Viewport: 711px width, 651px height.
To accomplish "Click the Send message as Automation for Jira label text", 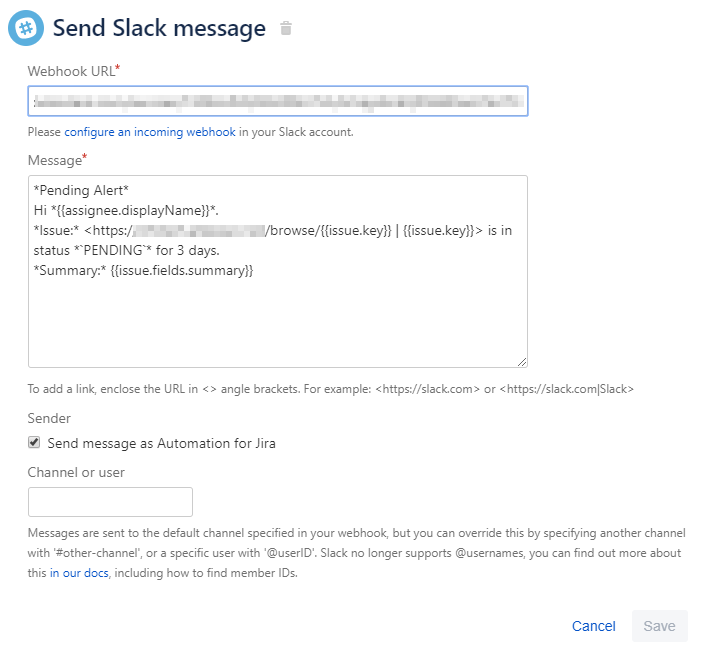I will point(161,442).
